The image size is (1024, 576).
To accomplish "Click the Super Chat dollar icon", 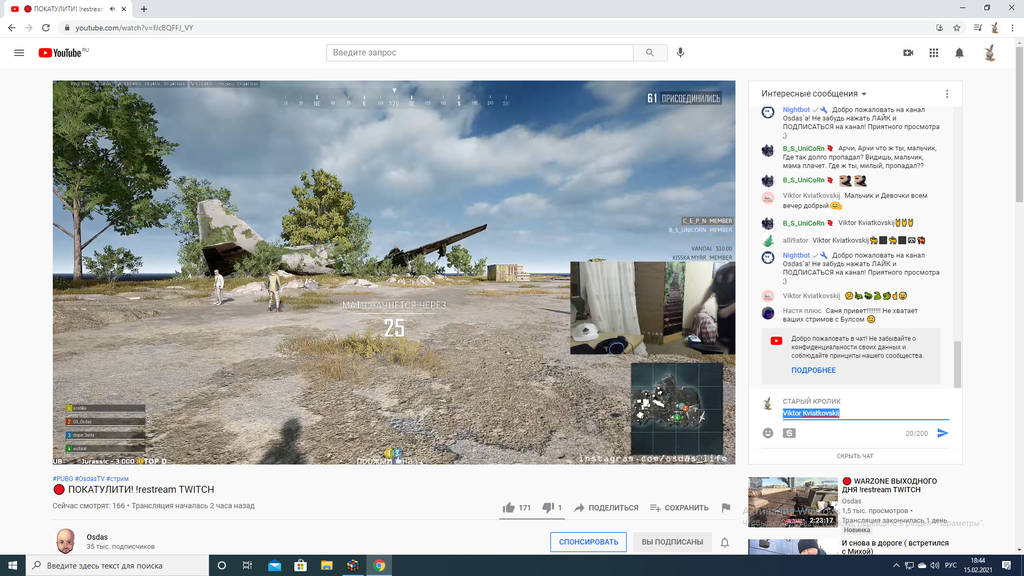I will 789,433.
